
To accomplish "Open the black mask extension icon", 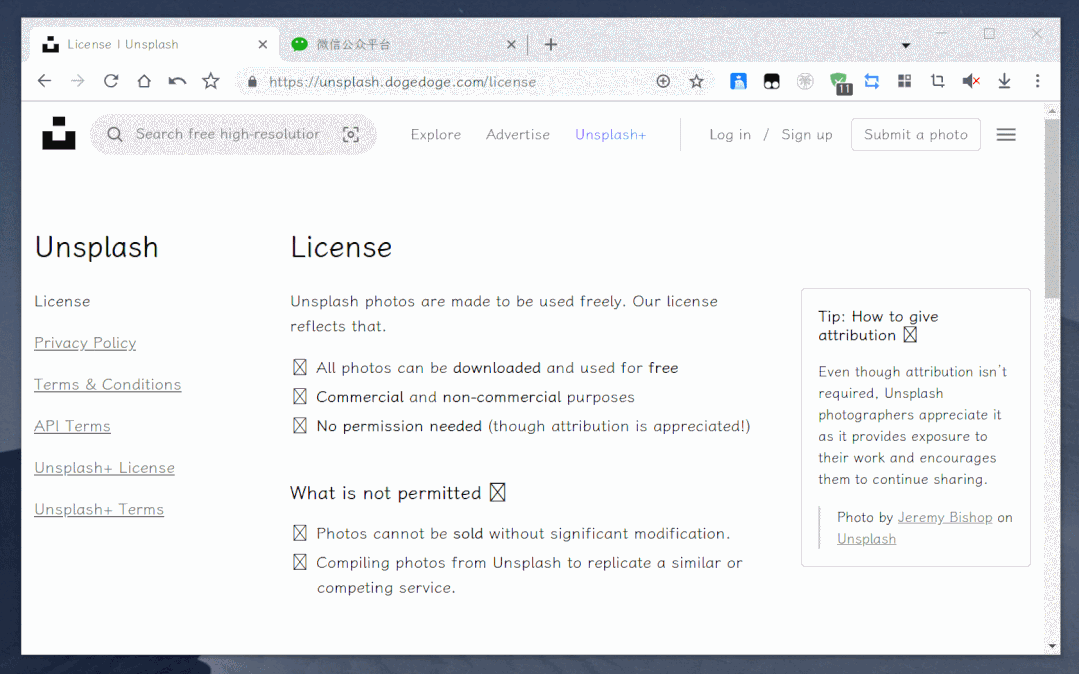I will 771,81.
